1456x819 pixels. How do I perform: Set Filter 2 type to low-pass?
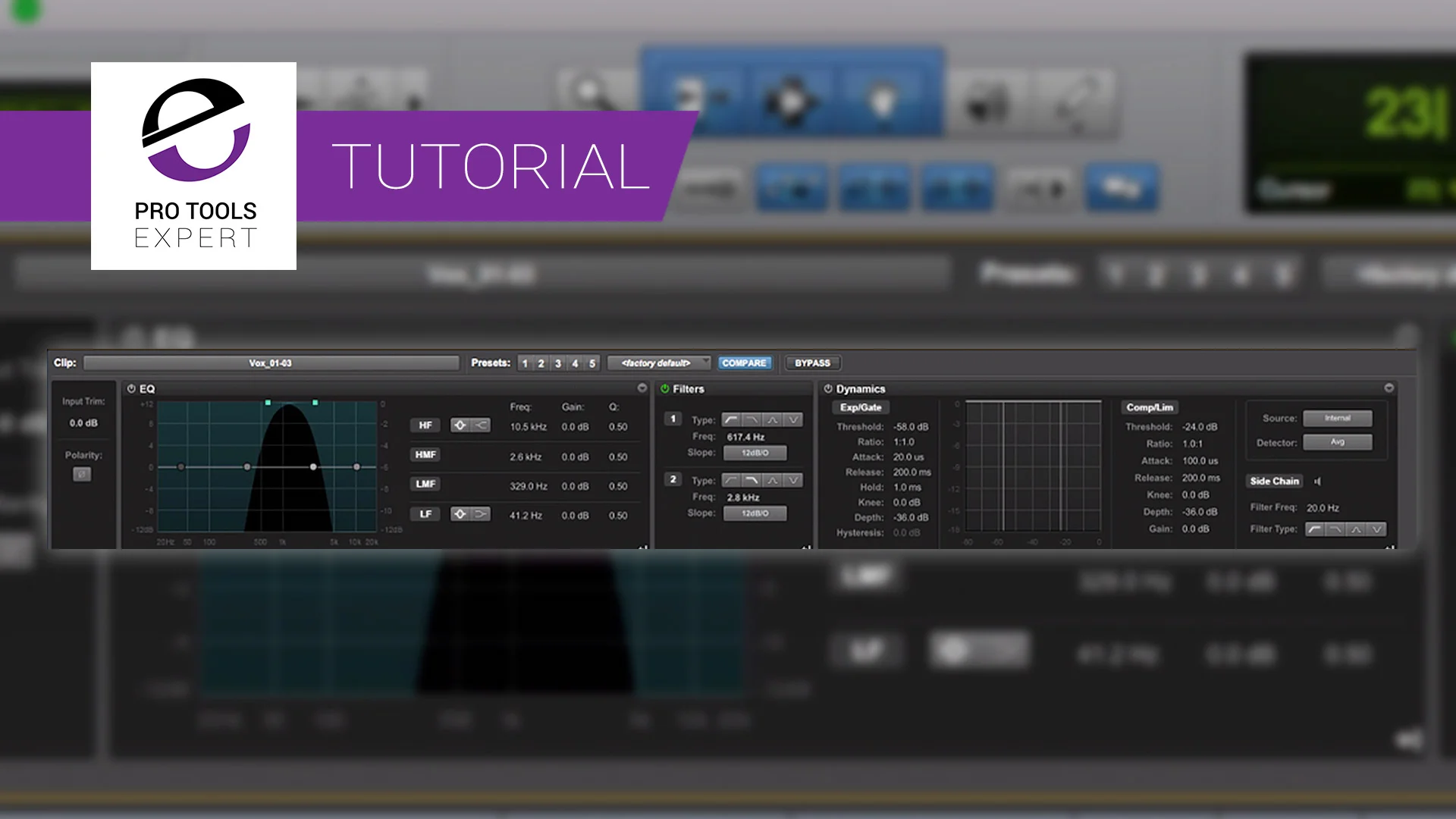point(752,480)
